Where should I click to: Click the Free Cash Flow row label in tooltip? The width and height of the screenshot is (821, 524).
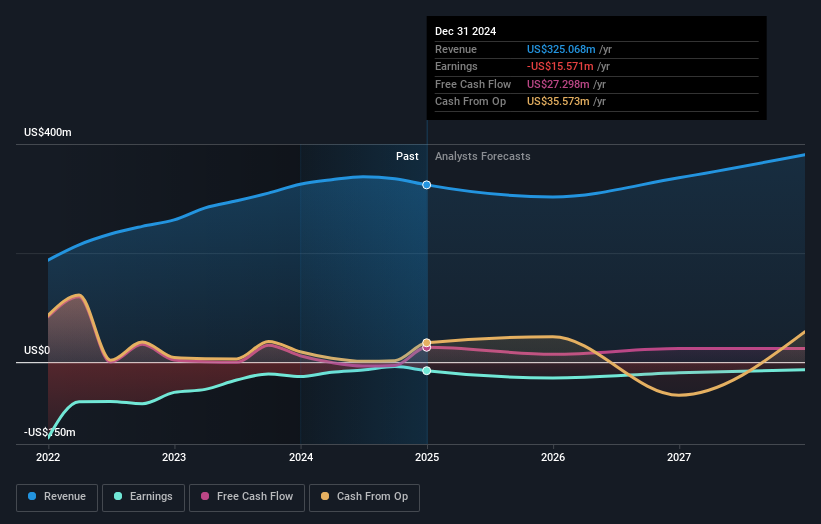coord(473,84)
